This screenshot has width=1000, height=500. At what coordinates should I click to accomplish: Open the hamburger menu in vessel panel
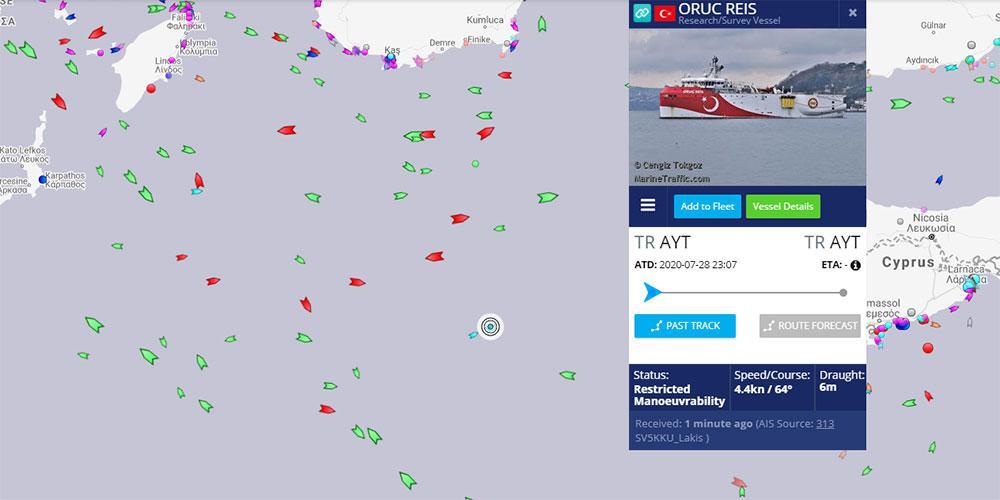[x=648, y=205]
